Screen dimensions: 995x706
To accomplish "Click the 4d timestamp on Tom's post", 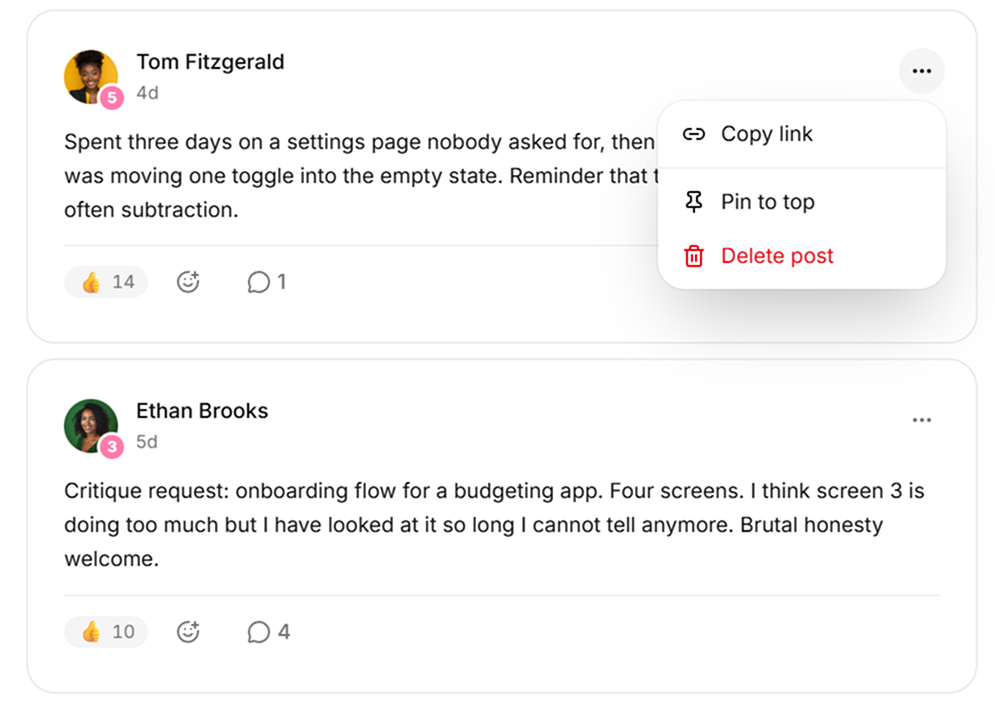I will coord(147,93).
